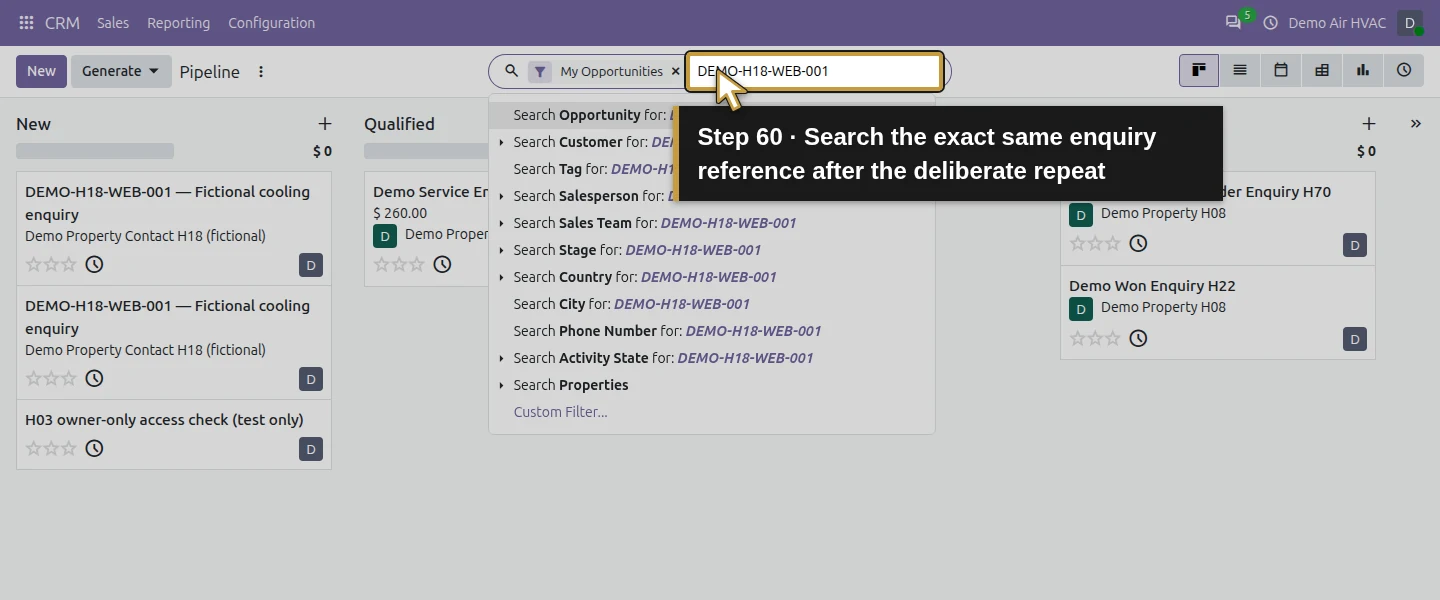This screenshot has height=600, width=1440.
Task: Set first priority star on Demo Won Enquiry H22
Action: [x=1077, y=338]
